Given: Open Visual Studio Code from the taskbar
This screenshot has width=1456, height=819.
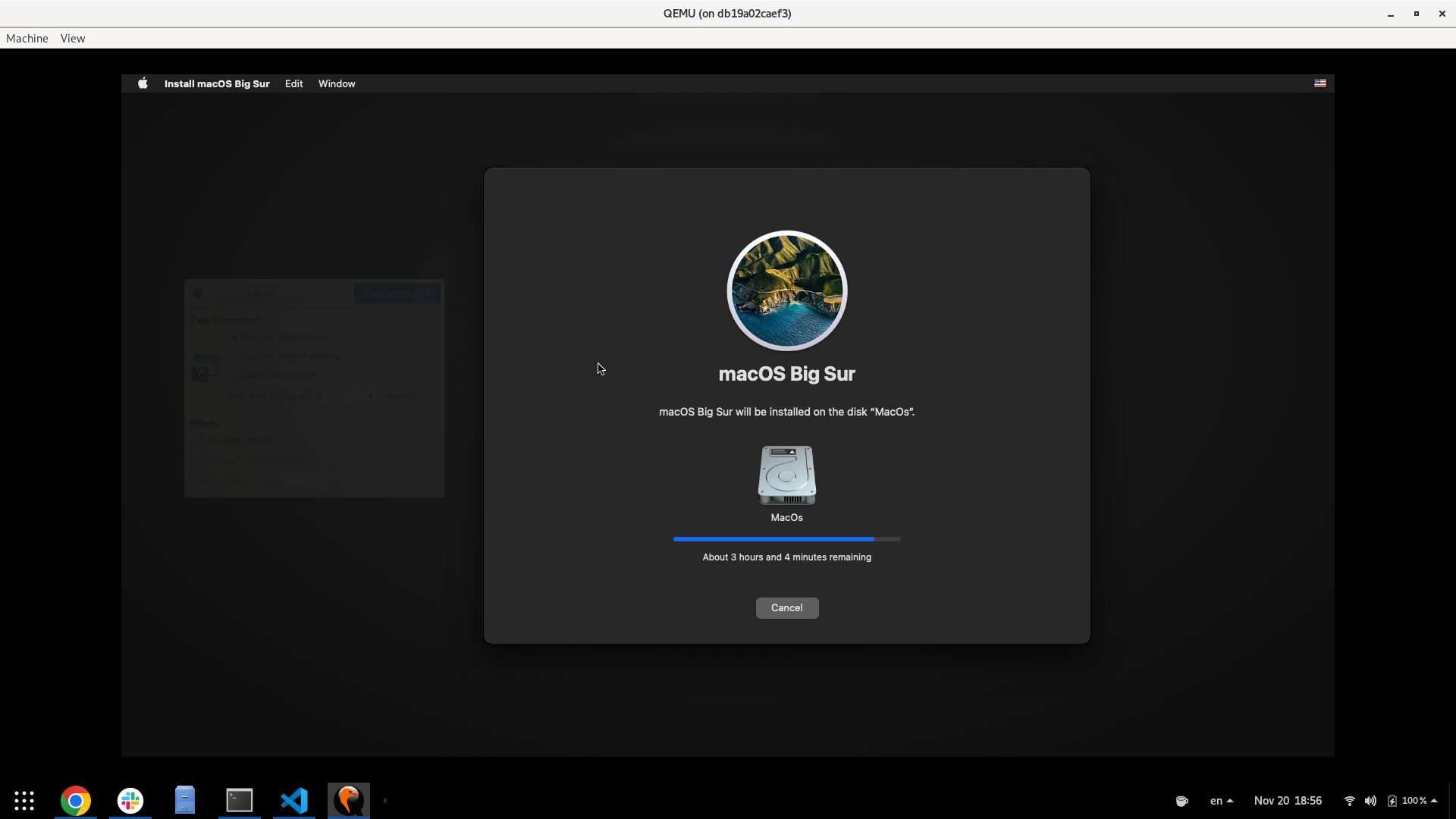Looking at the screenshot, I should [x=293, y=800].
